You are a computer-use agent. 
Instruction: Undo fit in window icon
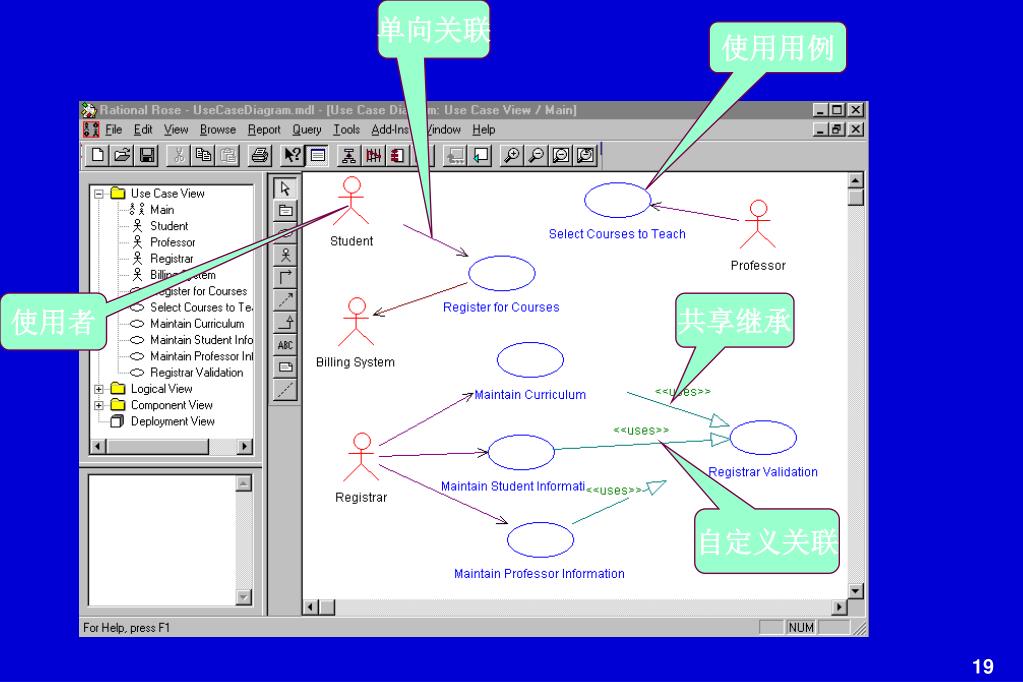click(586, 155)
